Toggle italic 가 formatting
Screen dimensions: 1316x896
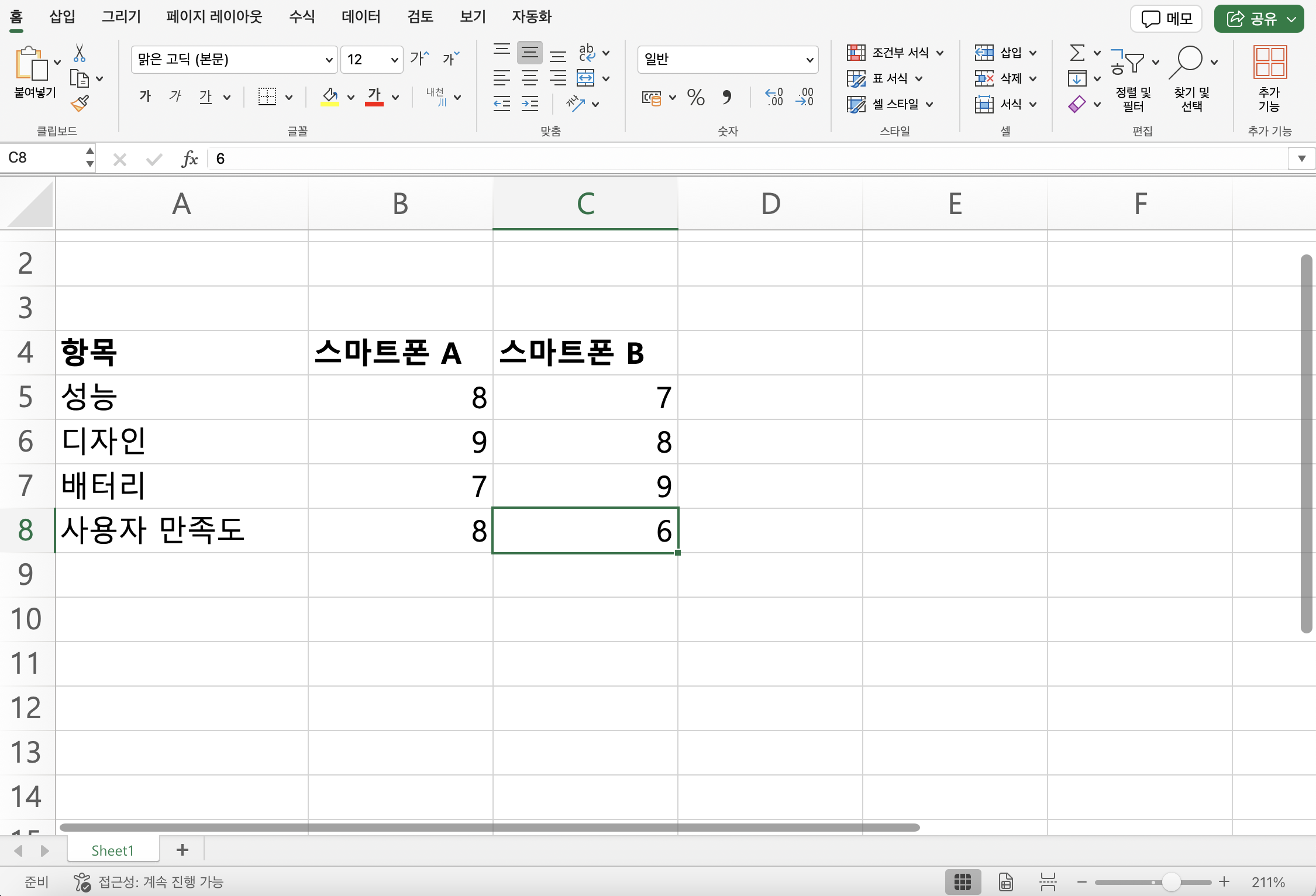point(175,97)
